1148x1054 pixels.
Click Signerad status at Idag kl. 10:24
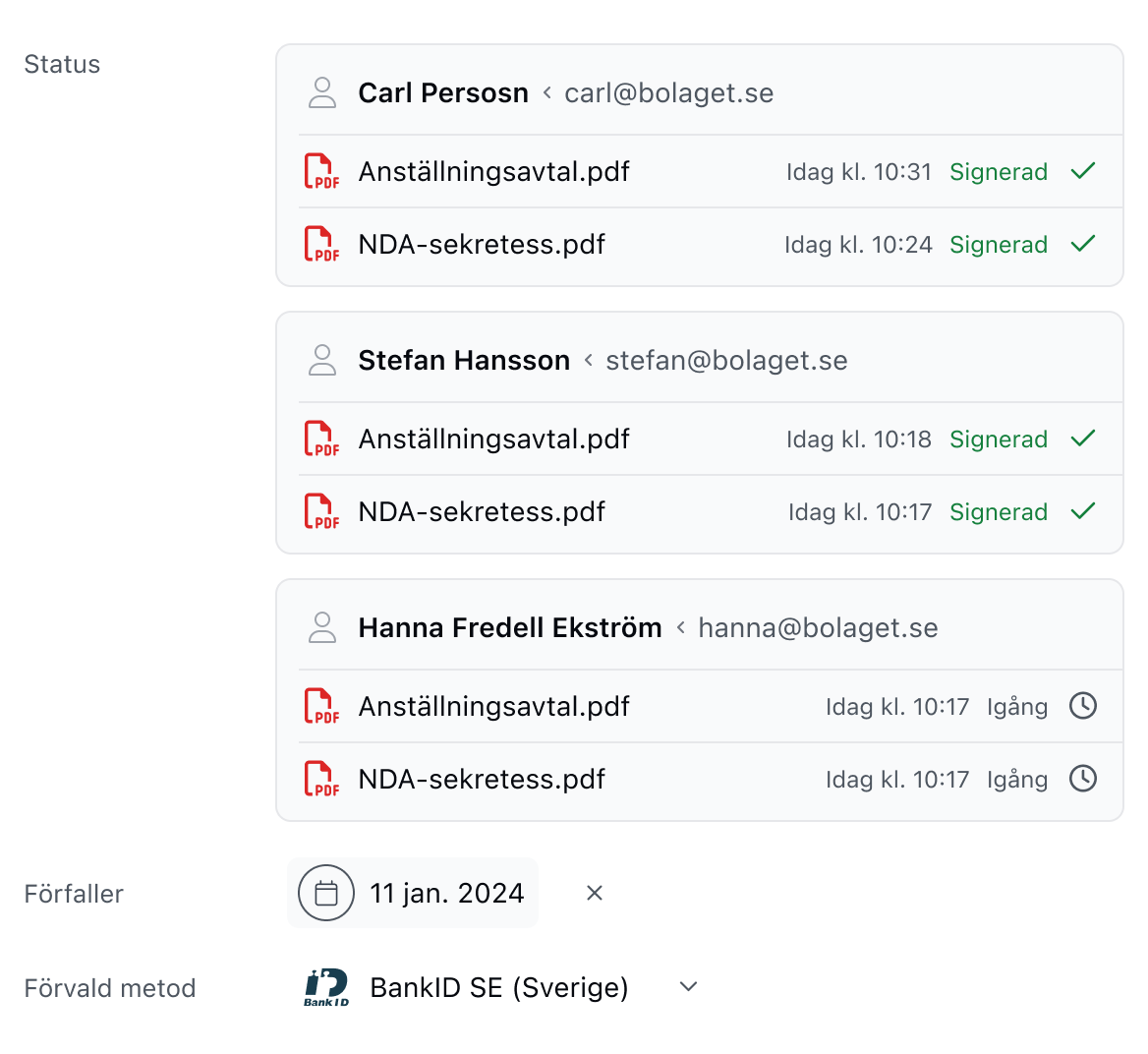point(999,245)
